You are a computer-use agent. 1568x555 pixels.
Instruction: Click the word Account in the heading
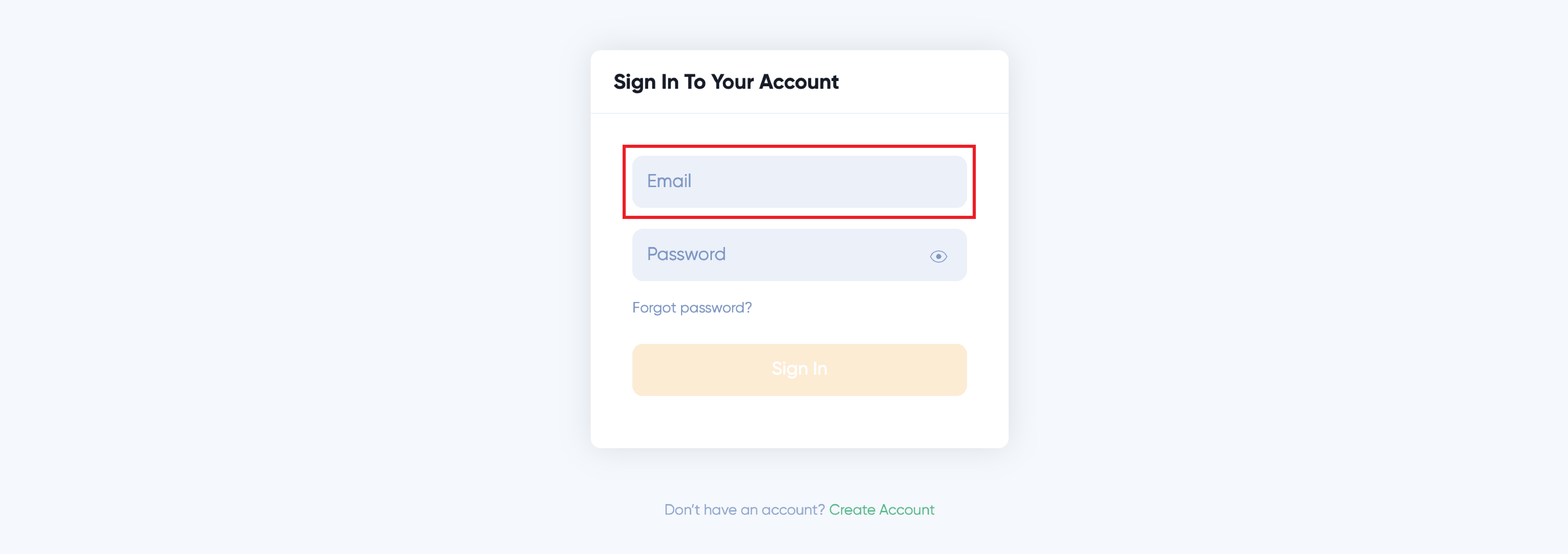tap(799, 82)
